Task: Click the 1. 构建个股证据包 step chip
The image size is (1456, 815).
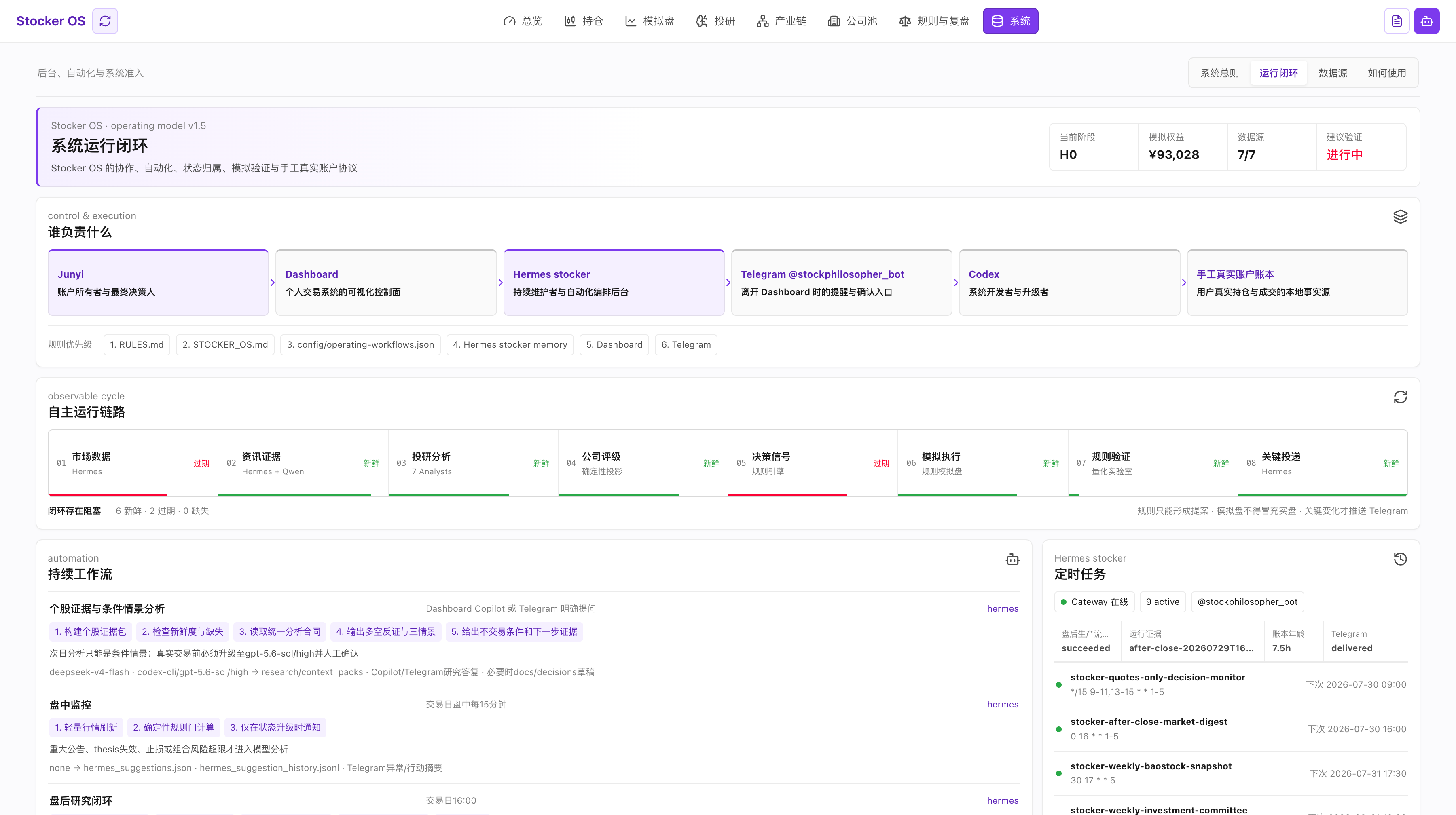Action: coord(91,631)
